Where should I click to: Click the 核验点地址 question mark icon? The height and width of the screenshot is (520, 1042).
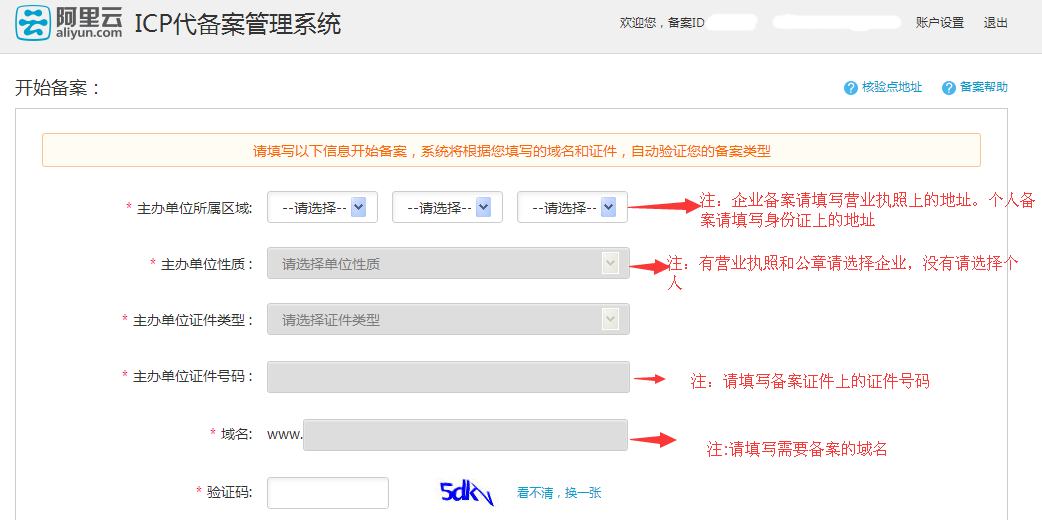click(x=851, y=88)
